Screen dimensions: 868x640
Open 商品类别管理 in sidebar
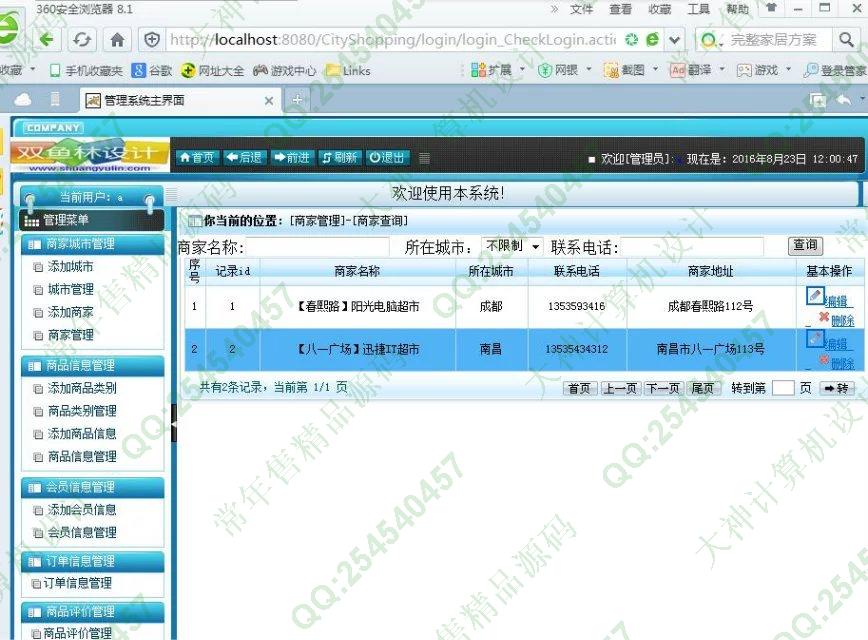pos(82,411)
